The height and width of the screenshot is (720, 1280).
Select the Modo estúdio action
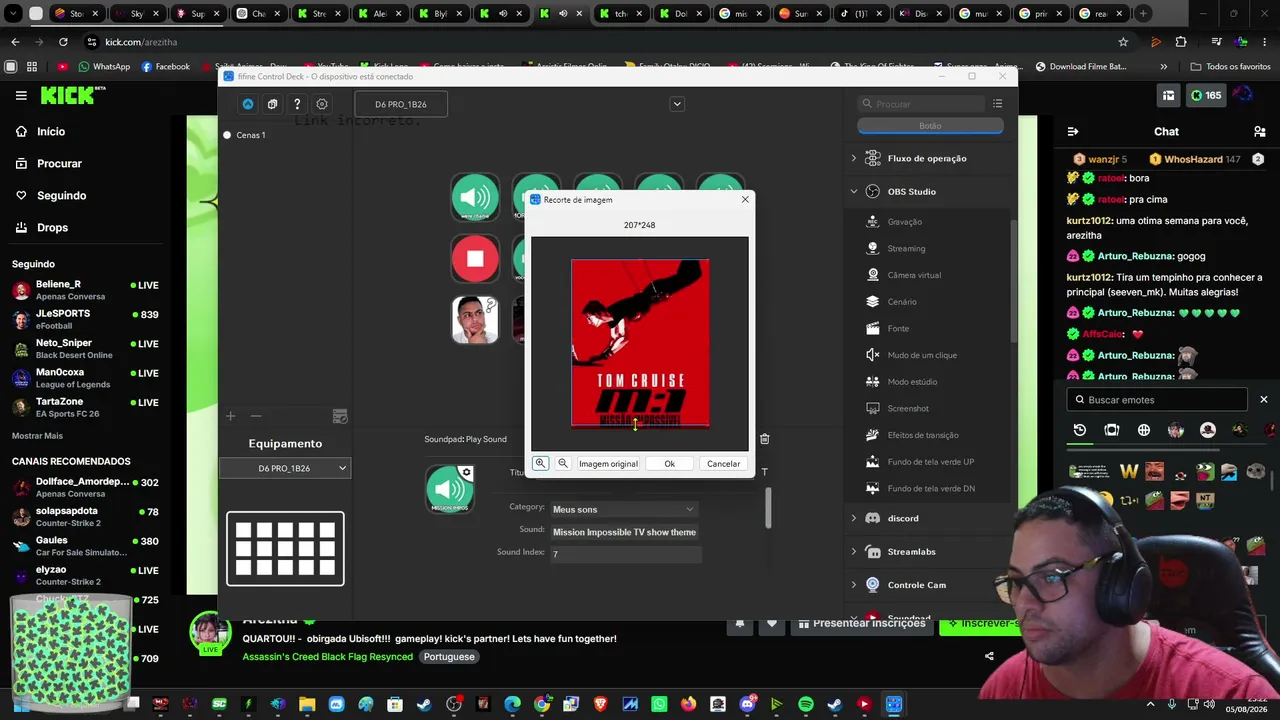[912, 382]
